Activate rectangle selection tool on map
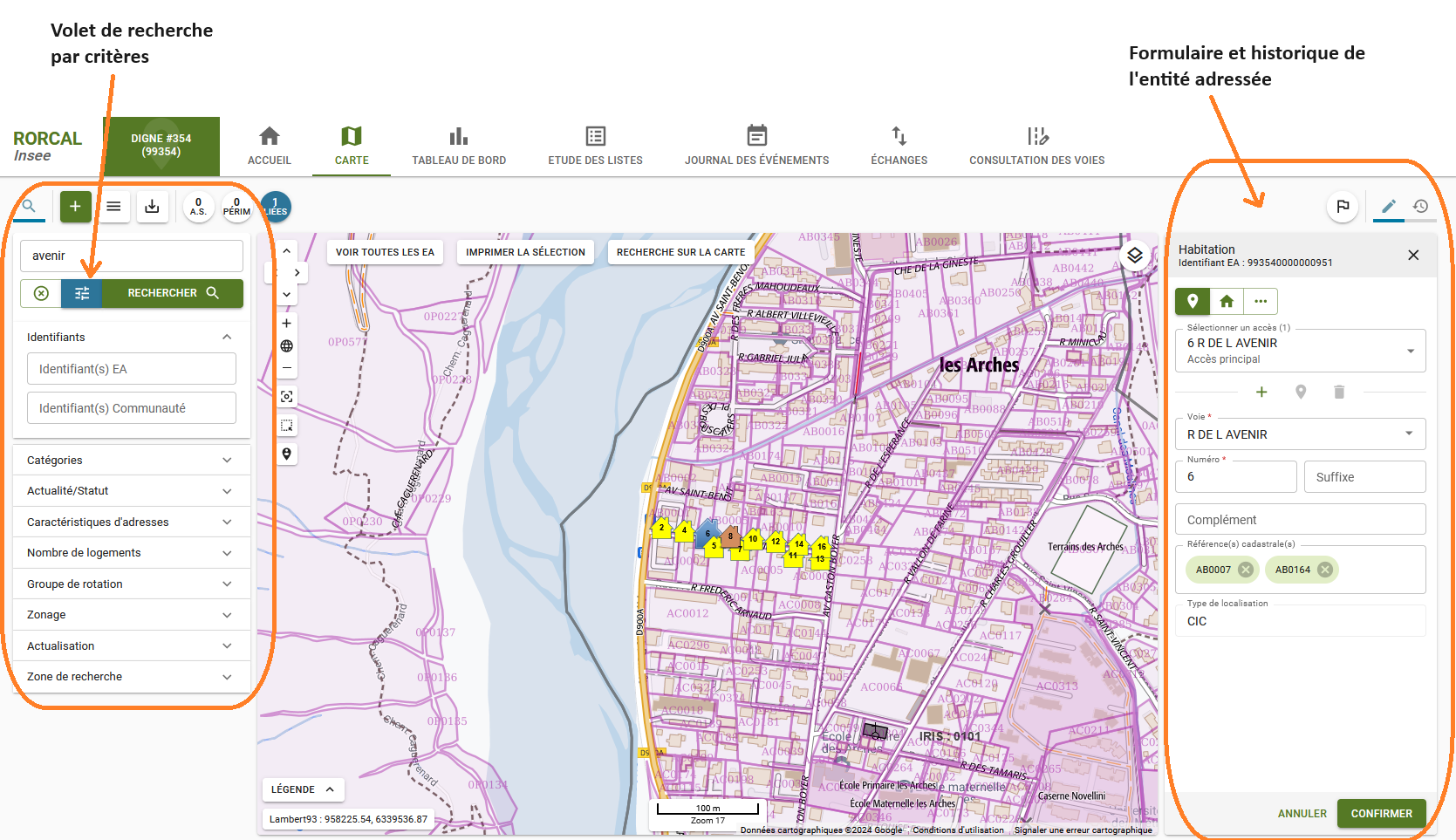1456x840 pixels. point(286,426)
